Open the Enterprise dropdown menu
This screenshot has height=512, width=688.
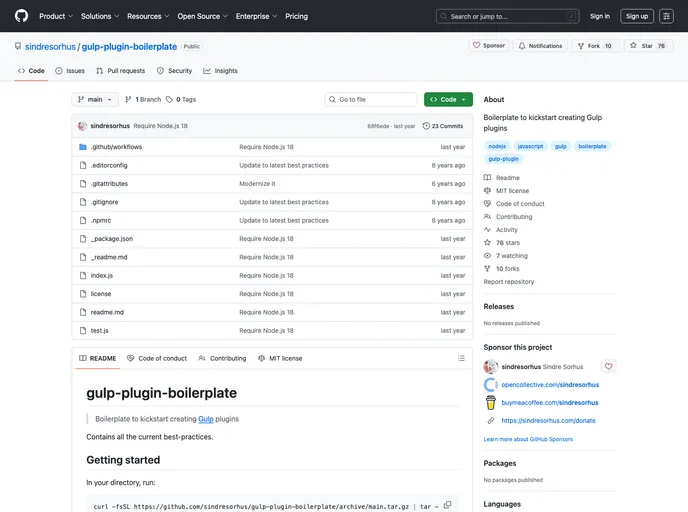[256, 16]
